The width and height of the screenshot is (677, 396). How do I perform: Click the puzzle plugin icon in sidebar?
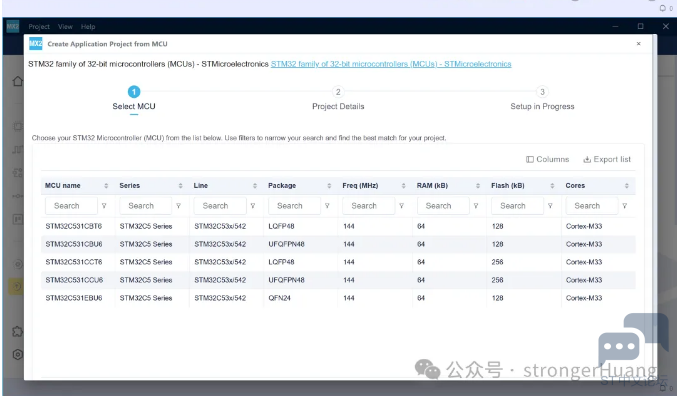pyautogui.click(x=17, y=332)
